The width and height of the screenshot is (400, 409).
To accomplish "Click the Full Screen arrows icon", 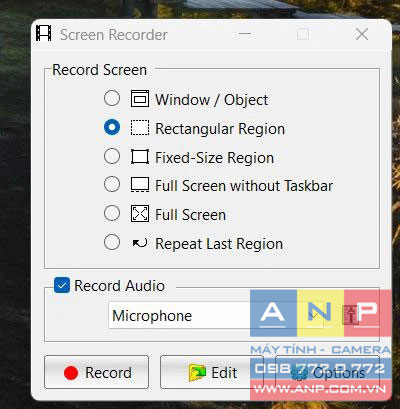I will pos(140,214).
